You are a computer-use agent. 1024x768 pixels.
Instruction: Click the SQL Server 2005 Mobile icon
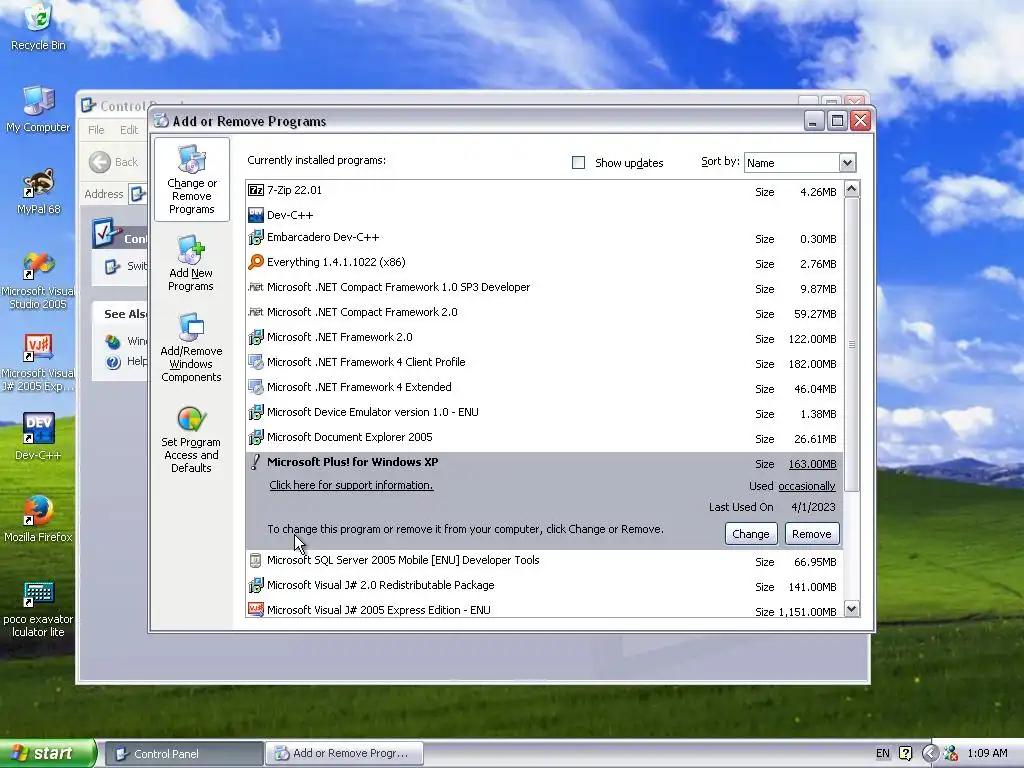[x=256, y=560]
